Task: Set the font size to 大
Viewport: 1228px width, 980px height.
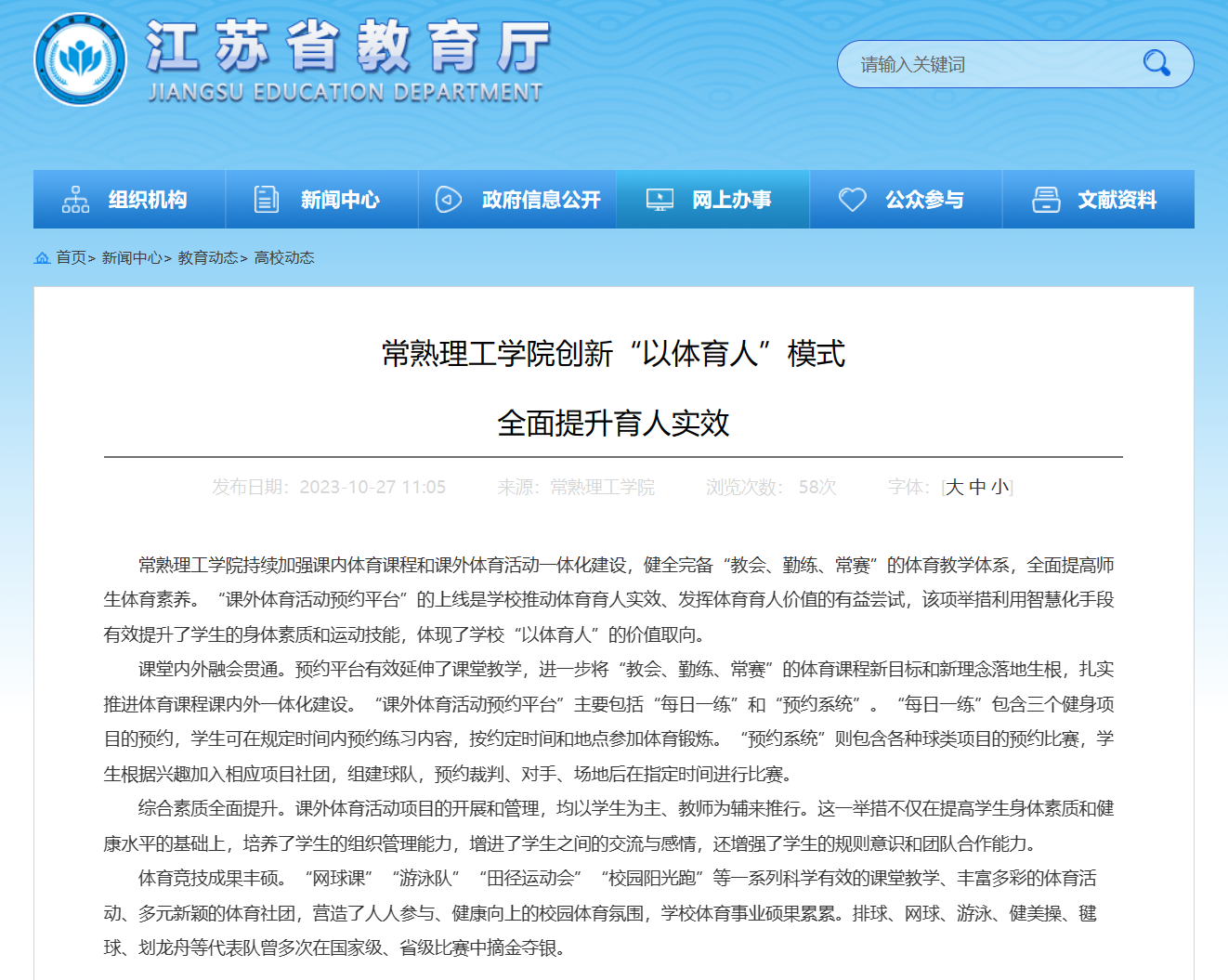Action: click(x=955, y=487)
